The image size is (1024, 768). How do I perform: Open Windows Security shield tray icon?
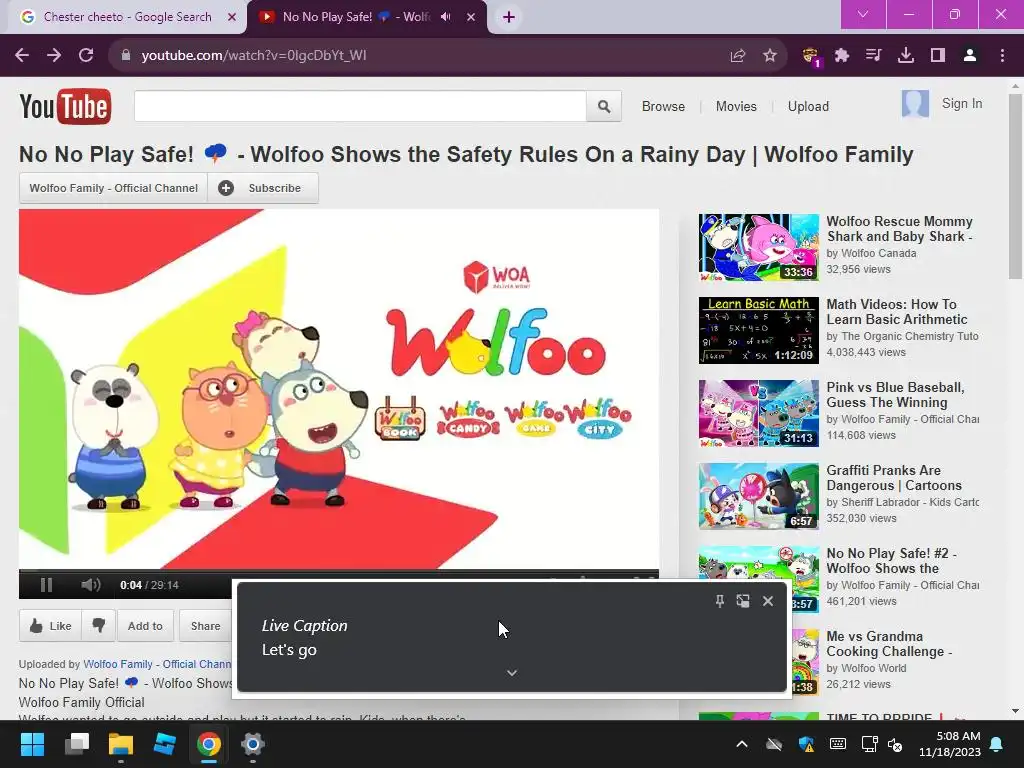tap(806, 744)
